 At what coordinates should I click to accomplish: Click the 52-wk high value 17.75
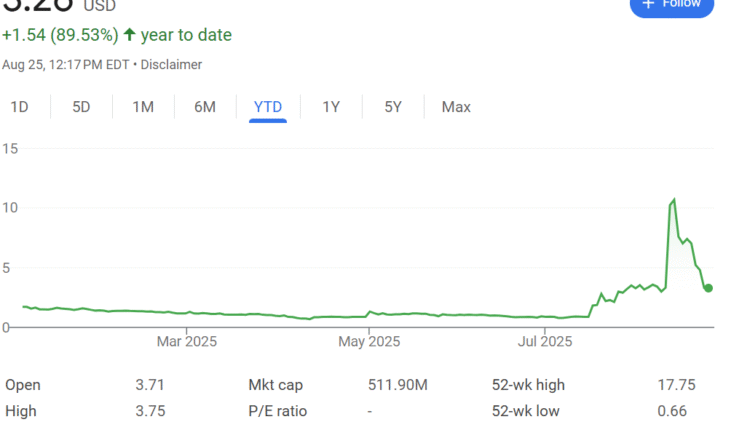[676, 385]
